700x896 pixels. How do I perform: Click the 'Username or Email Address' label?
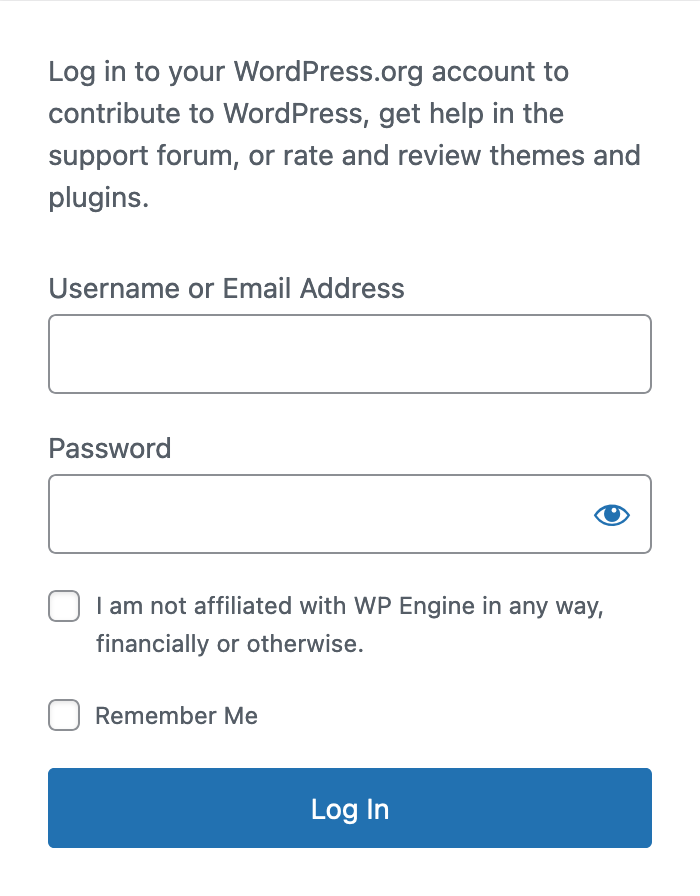[x=226, y=288]
